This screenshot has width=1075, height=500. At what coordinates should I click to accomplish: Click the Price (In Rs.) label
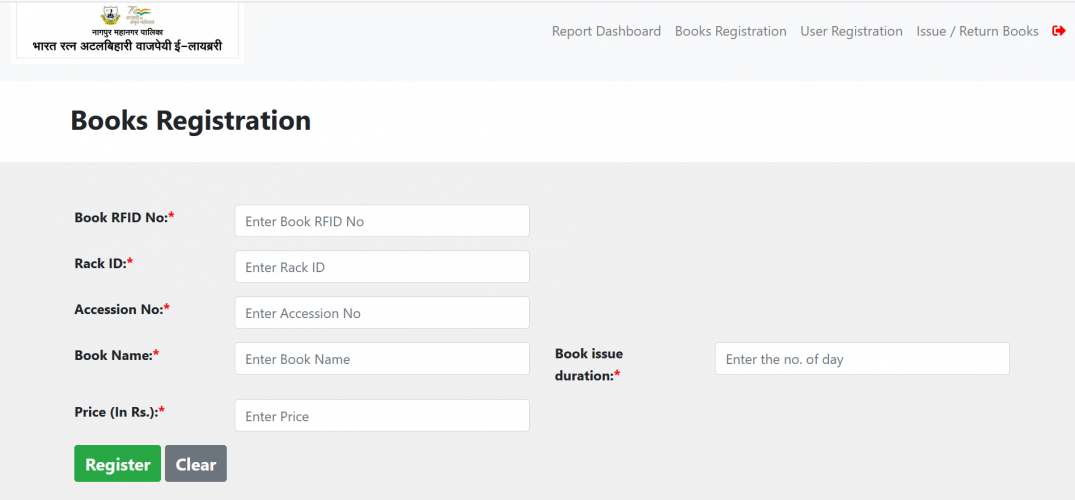coord(120,412)
